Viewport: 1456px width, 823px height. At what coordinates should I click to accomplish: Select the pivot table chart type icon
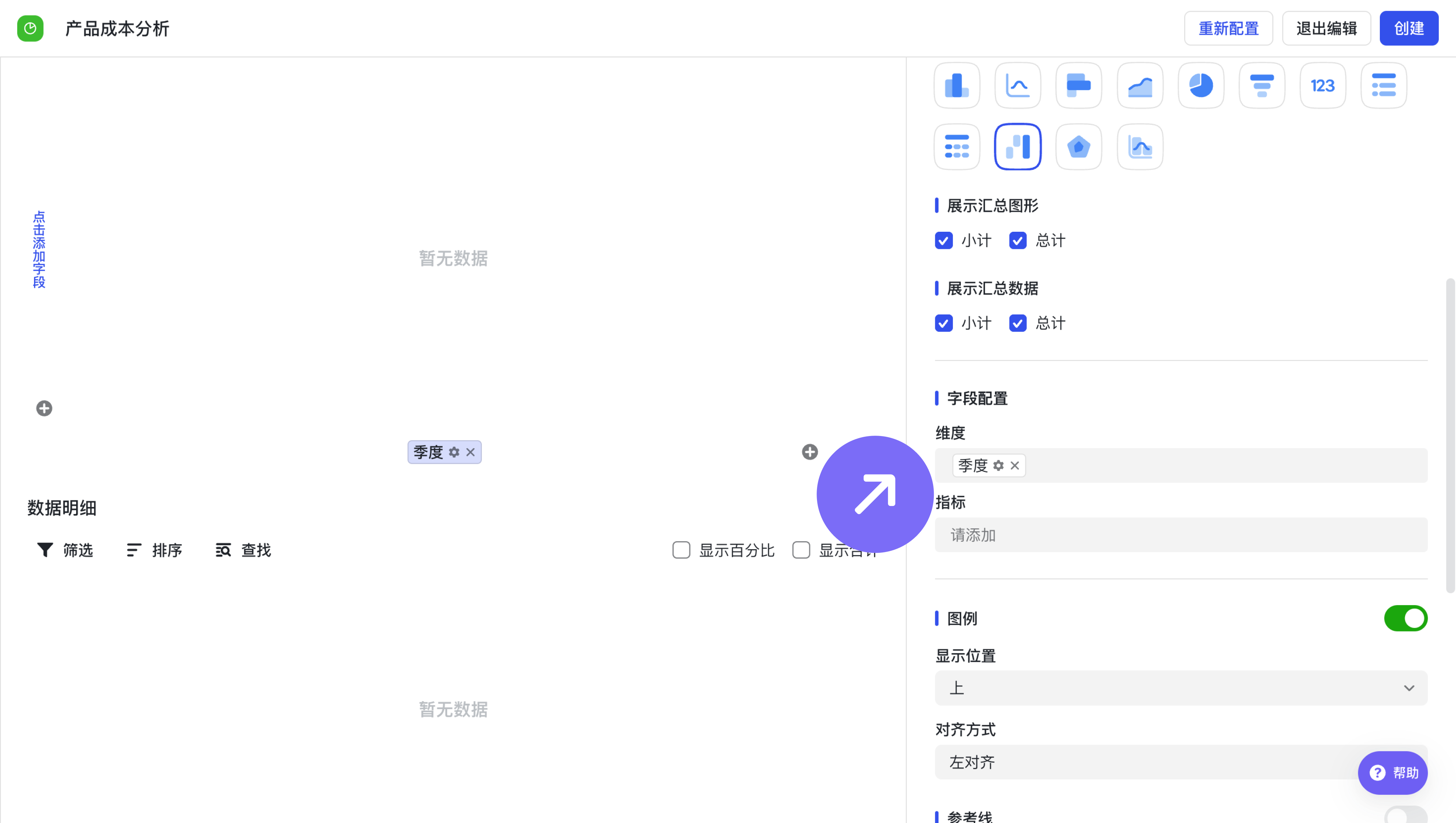point(957,146)
